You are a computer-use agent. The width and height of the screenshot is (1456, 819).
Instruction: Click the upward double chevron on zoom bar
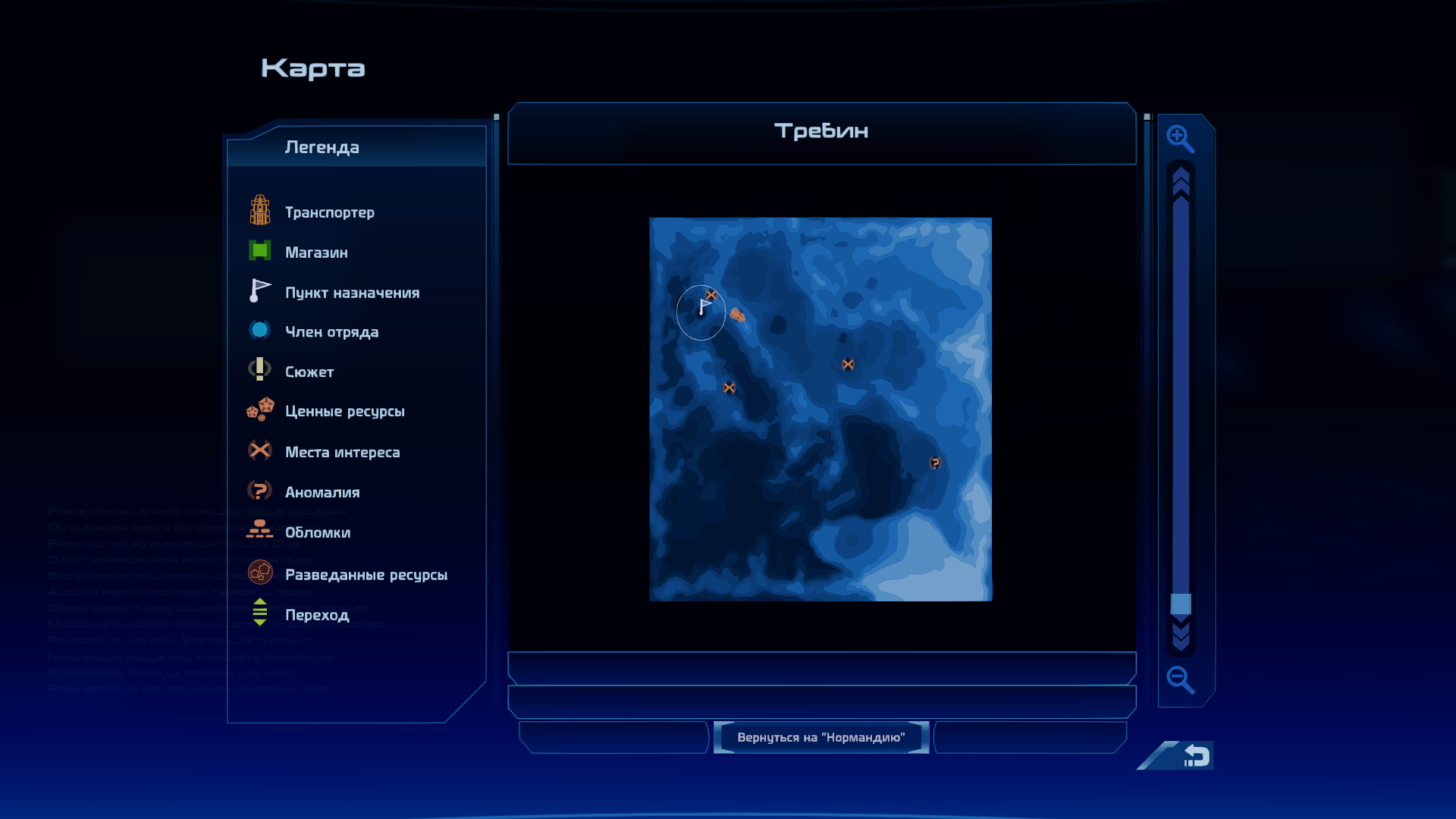[1181, 182]
